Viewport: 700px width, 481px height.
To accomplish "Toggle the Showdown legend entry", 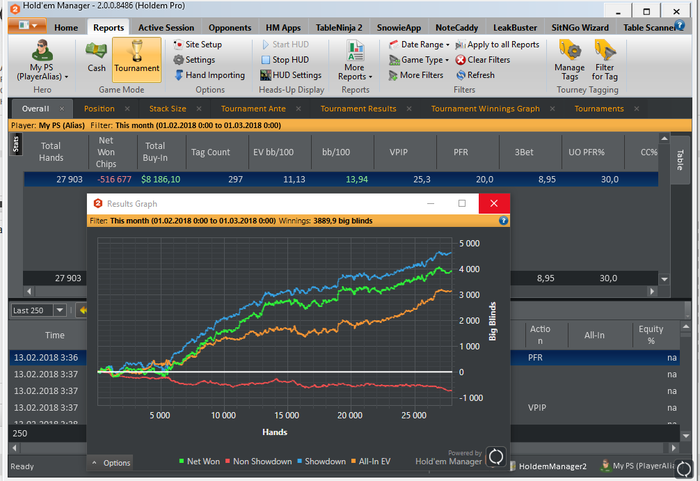I will [x=321, y=461].
